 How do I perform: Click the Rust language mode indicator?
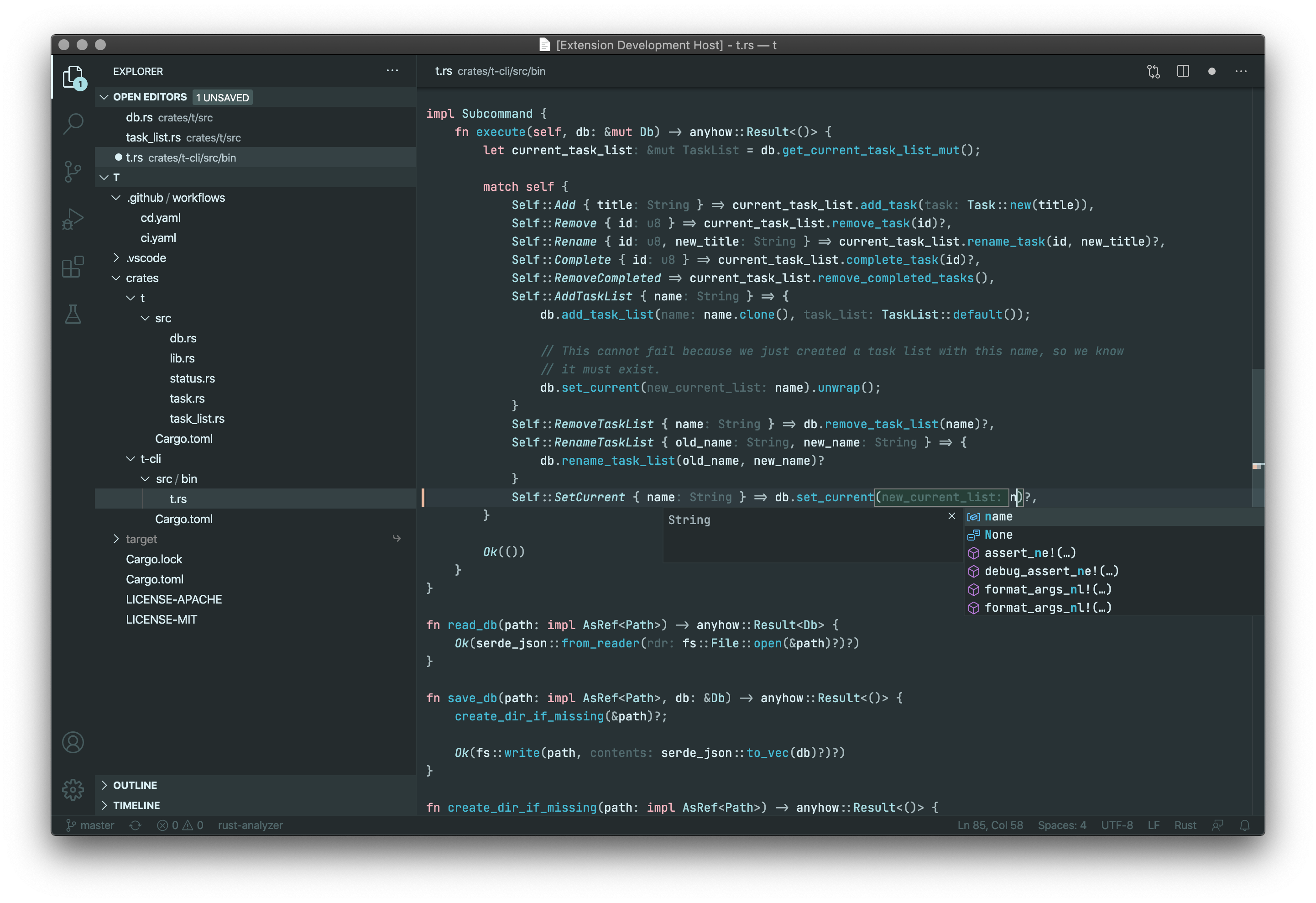pos(1185,825)
